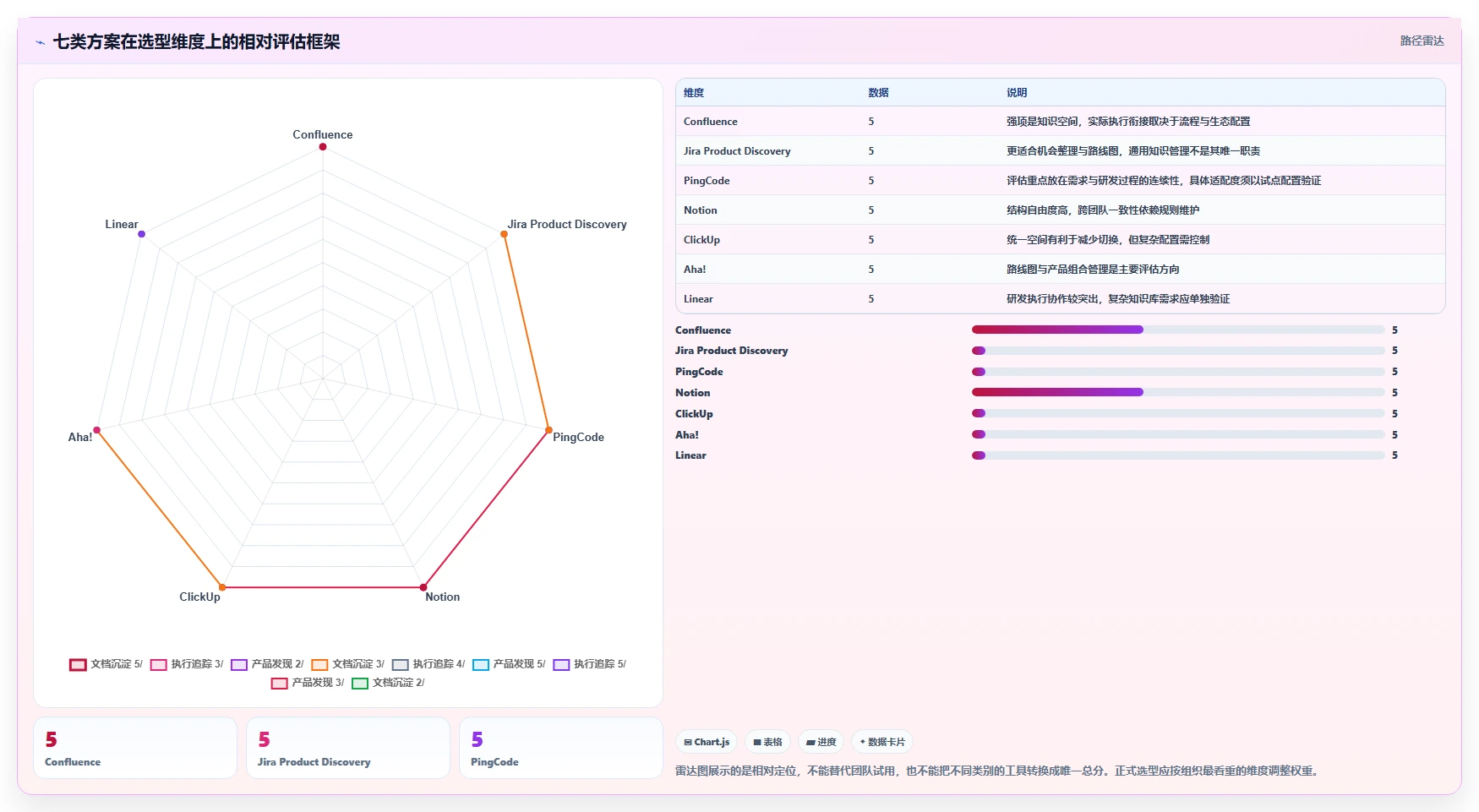Click the ClickUp axis label on radar
This screenshot has width=1479, height=812.
(x=199, y=597)
